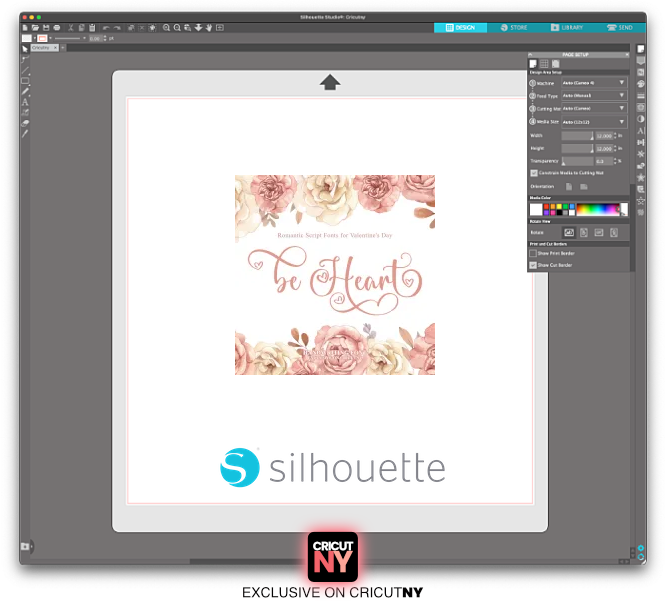Select the Knife tool
Image resolution: width=665 pixels, height=604 pixels.
tap(25, 134)
